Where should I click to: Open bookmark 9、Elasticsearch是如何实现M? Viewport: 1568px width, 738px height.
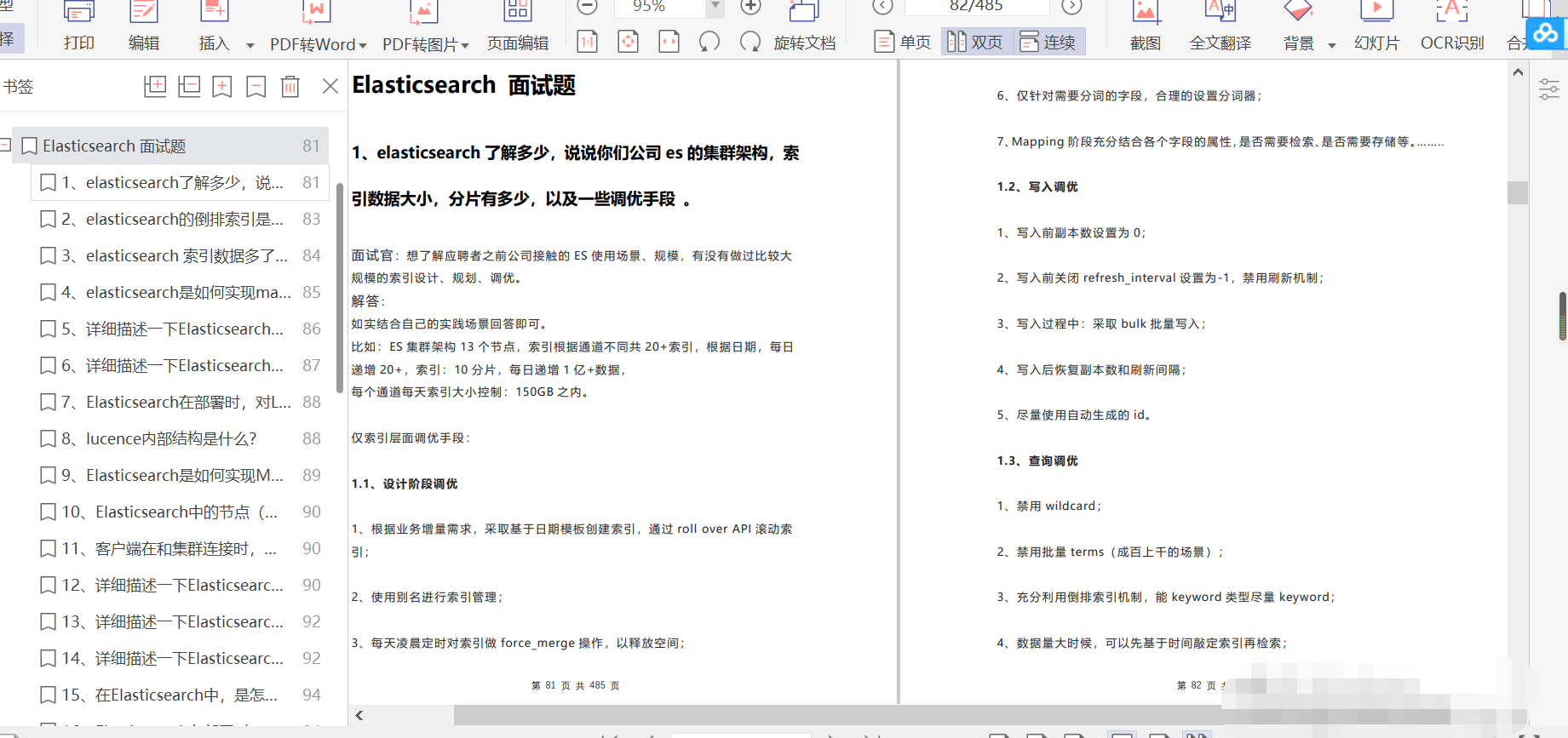(180, 475)
